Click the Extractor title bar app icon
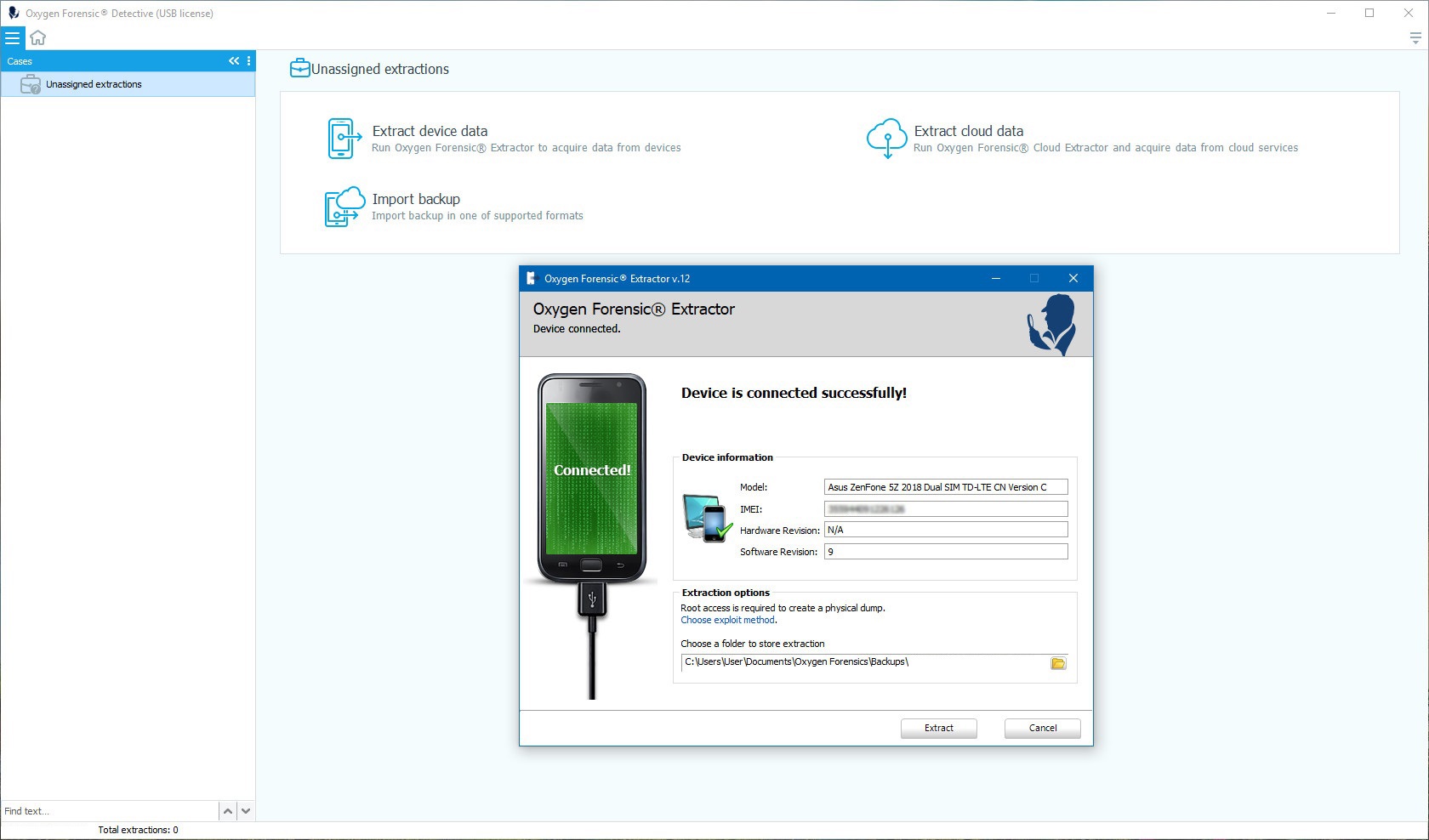 pos(531,278)
